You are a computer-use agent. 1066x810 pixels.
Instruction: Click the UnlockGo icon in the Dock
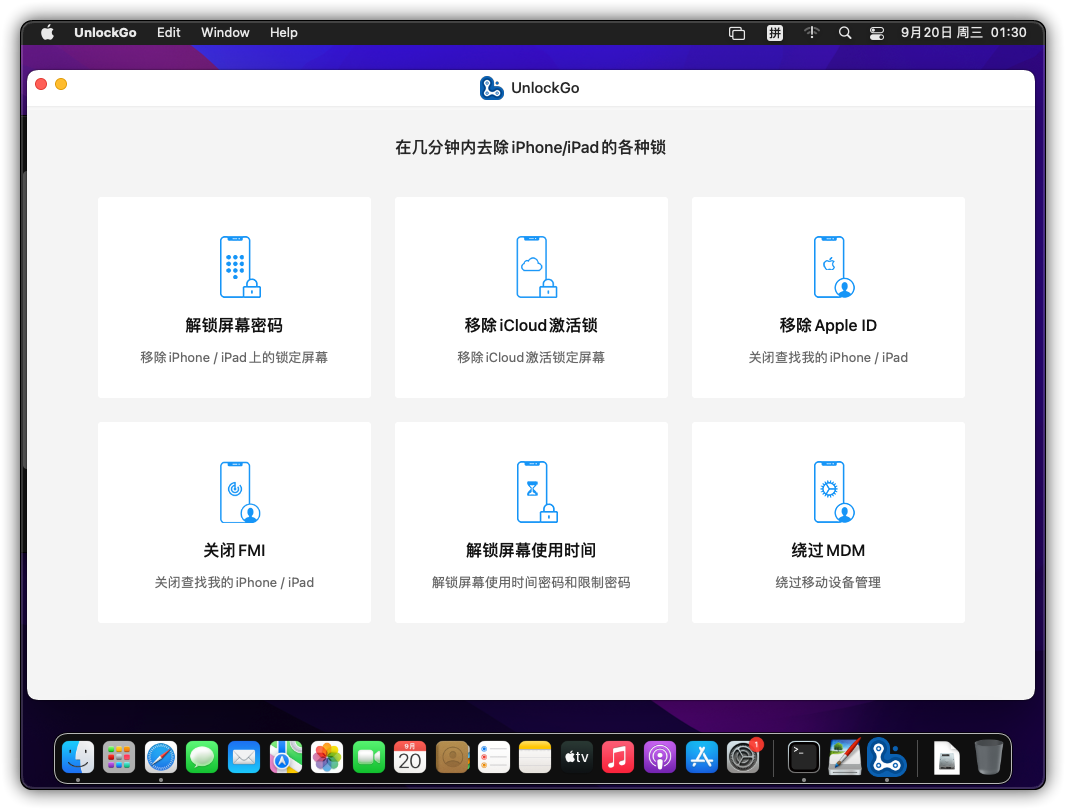(887, 757)
